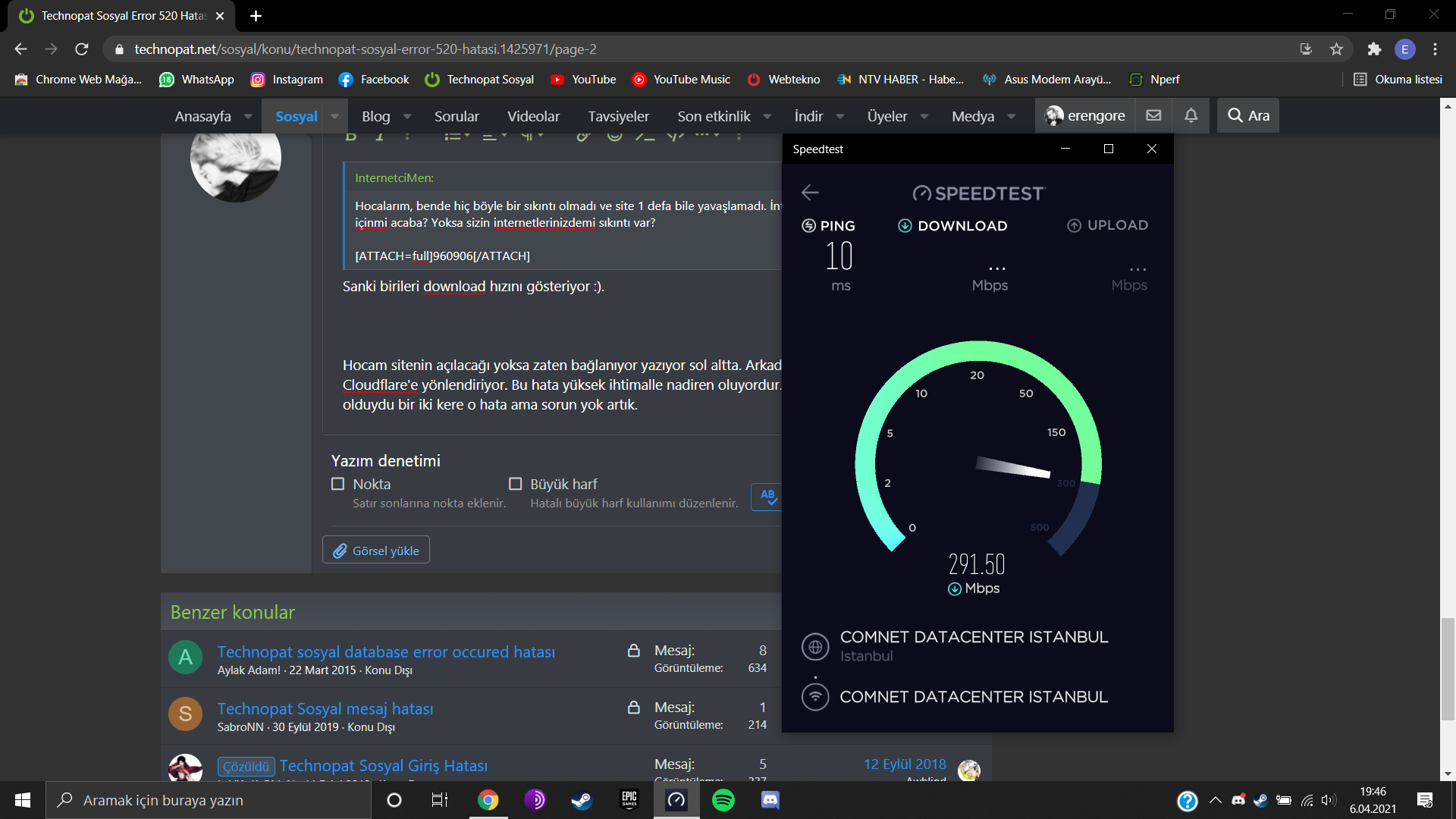This screenshot has width=1456, height=819.
Task: Enable the Nokta checkbox
Action: pyautogui.click(x=338, y=484)
